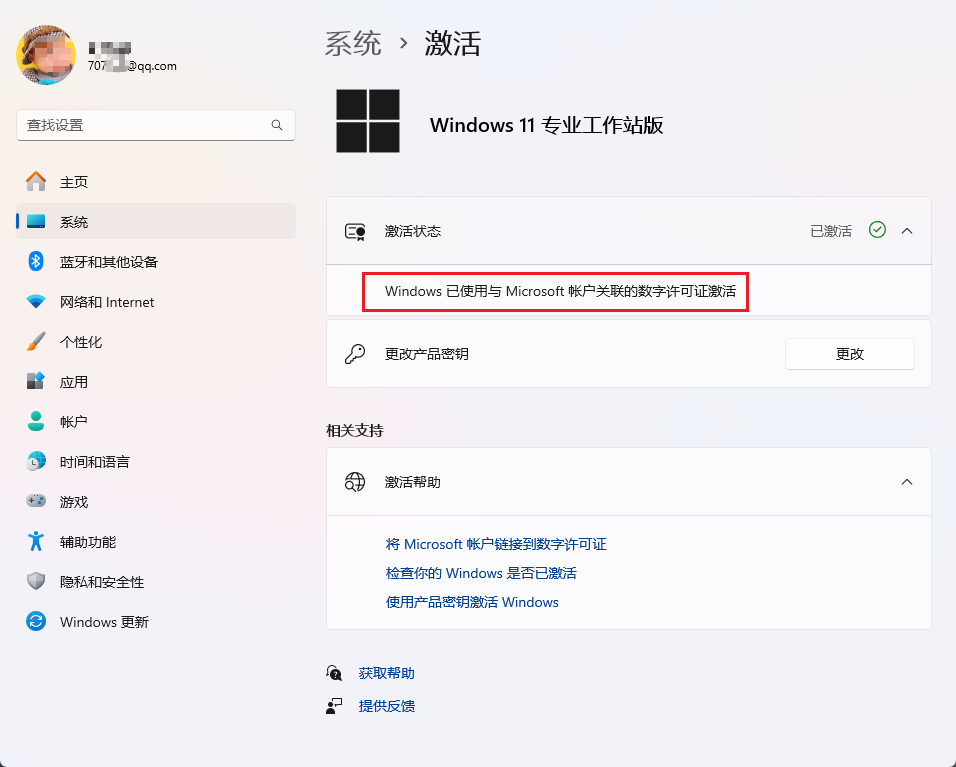Open the 主页 home icon

pos(36,182)
